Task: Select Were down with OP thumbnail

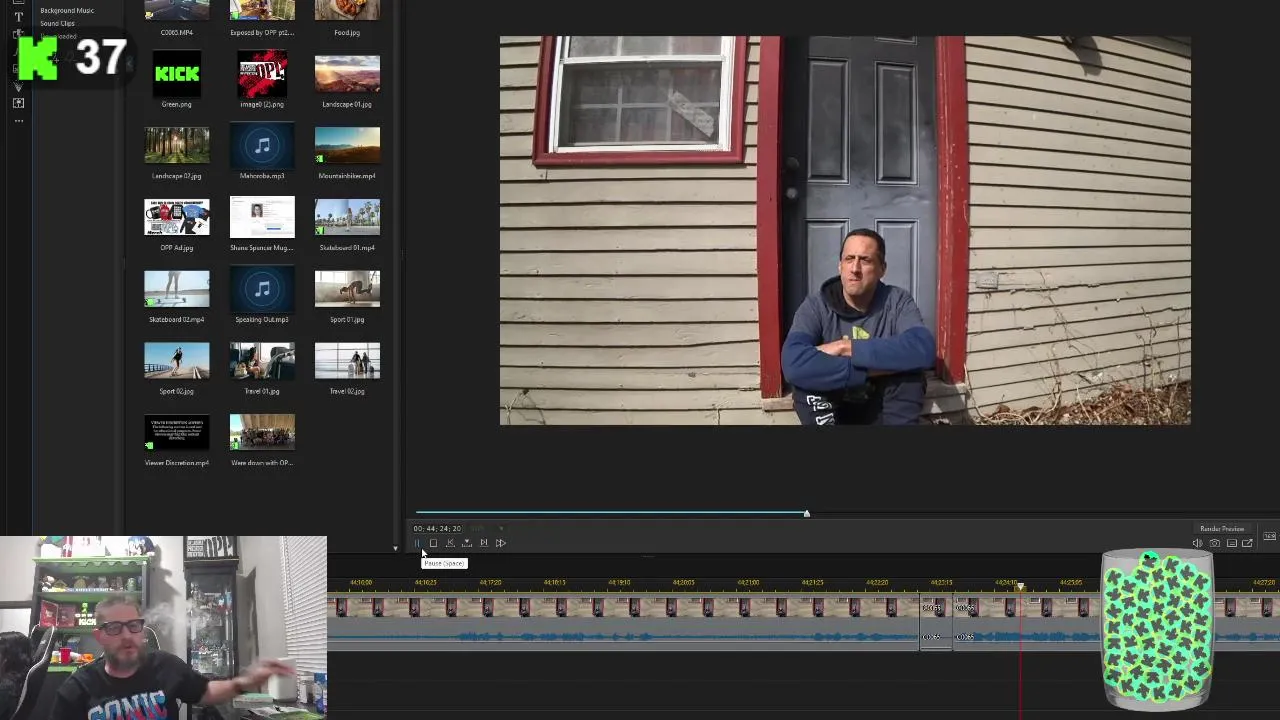Action: point(262,433)
